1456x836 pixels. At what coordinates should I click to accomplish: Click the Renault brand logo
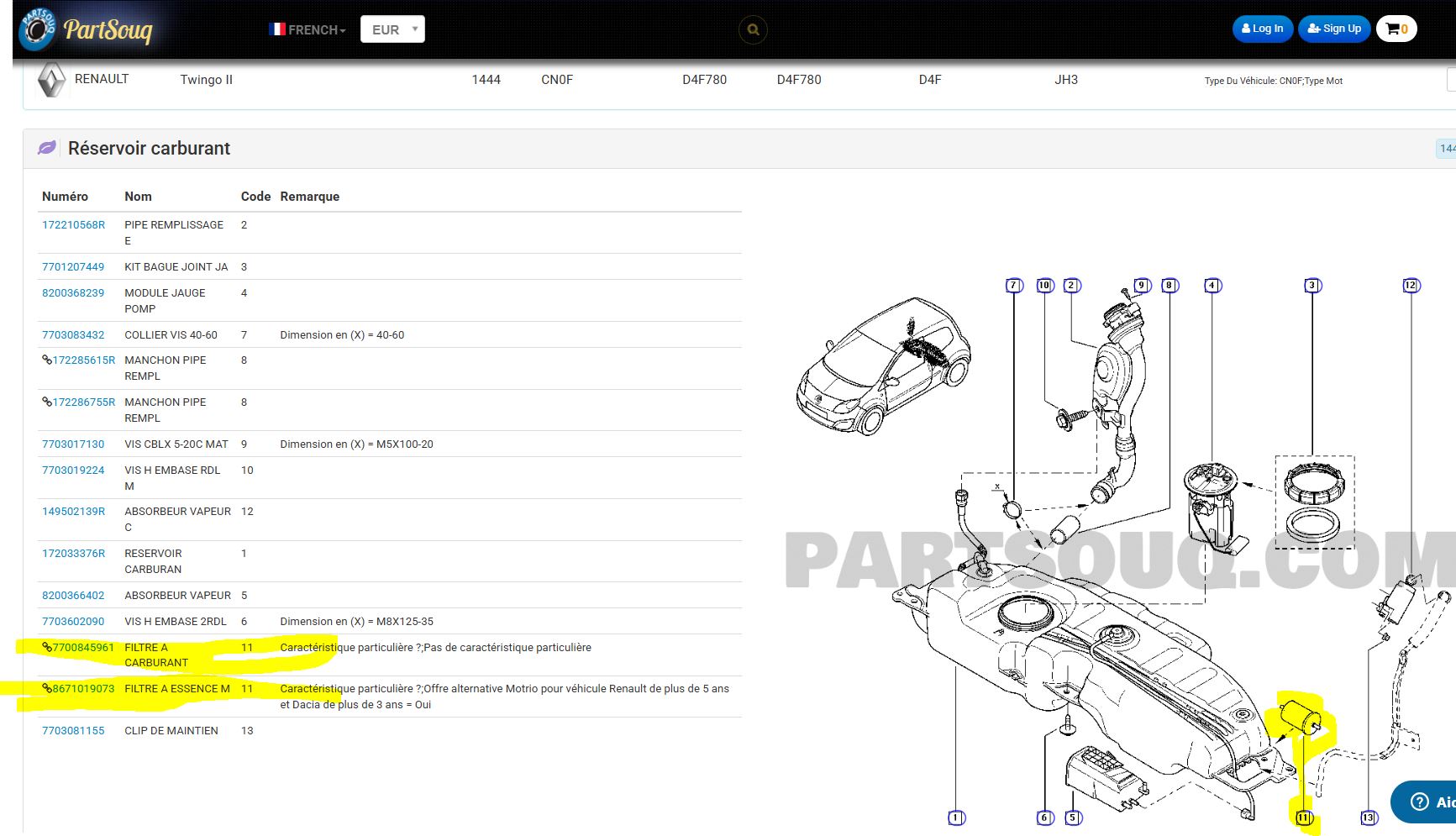click(x=51, y=80)
